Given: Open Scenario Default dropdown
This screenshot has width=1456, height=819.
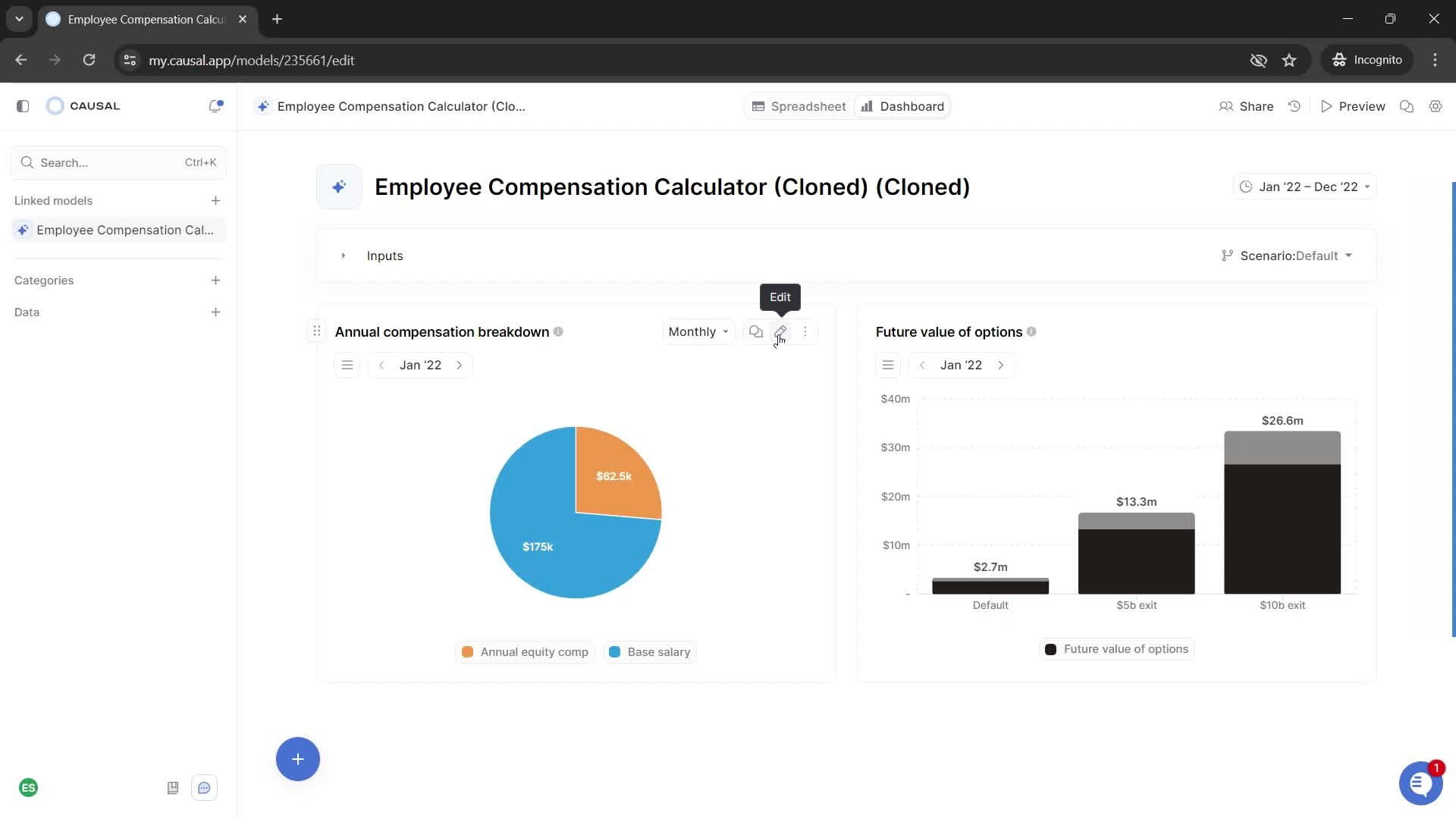Looking at the screenshot, I should (1287, 256).
